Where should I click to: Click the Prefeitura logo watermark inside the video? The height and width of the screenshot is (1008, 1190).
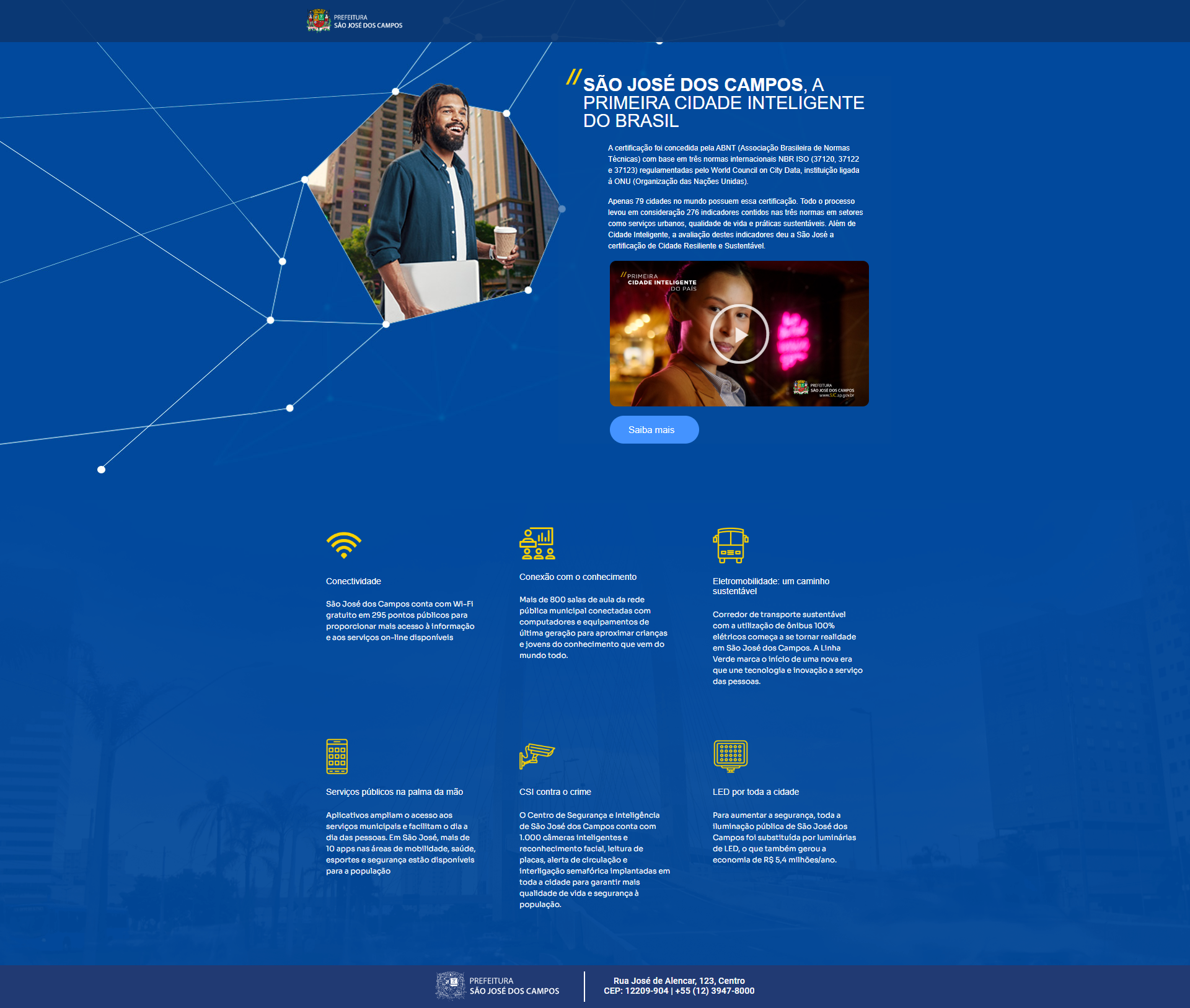(824, 388)
